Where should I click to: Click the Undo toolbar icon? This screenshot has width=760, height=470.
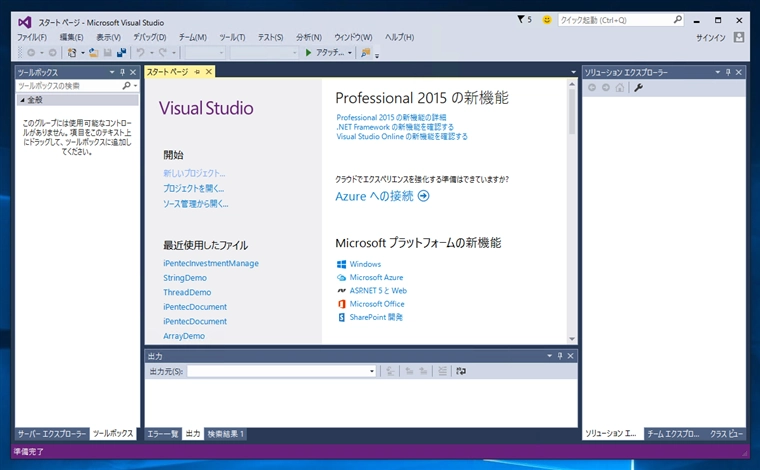click(x=140, y=52)
